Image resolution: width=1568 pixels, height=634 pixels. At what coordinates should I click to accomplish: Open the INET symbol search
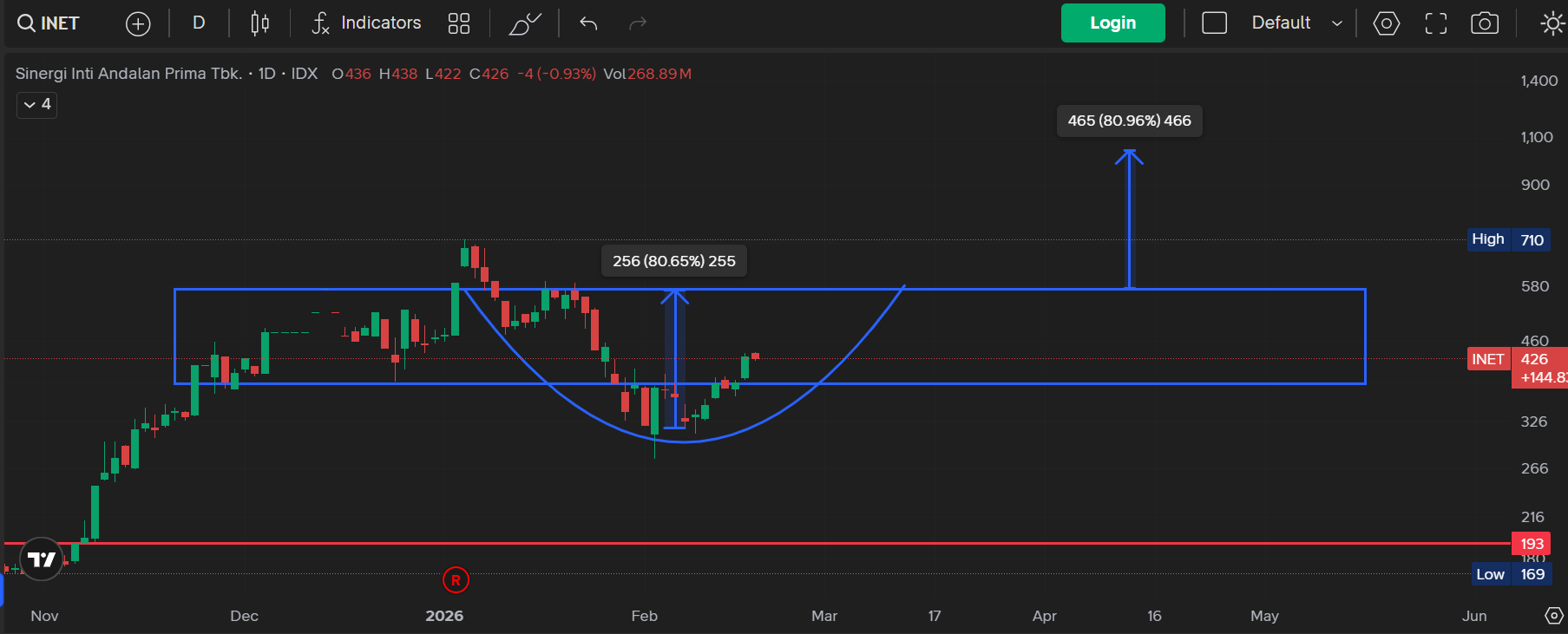pos(49,23)
